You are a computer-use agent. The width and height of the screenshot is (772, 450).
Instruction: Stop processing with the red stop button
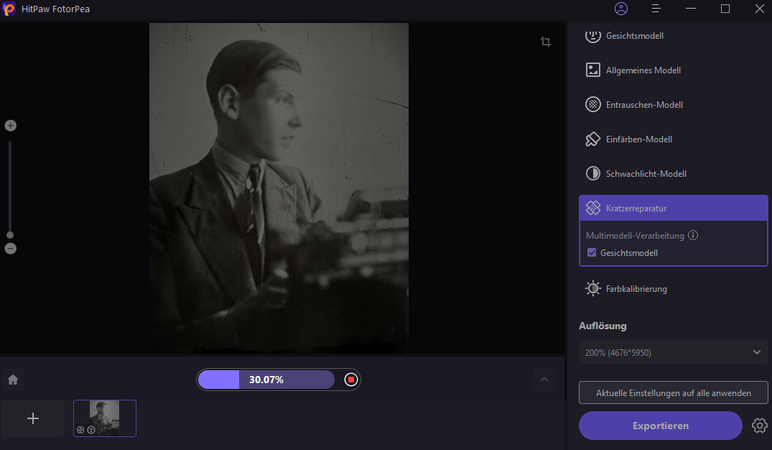(x=350, y=380)
